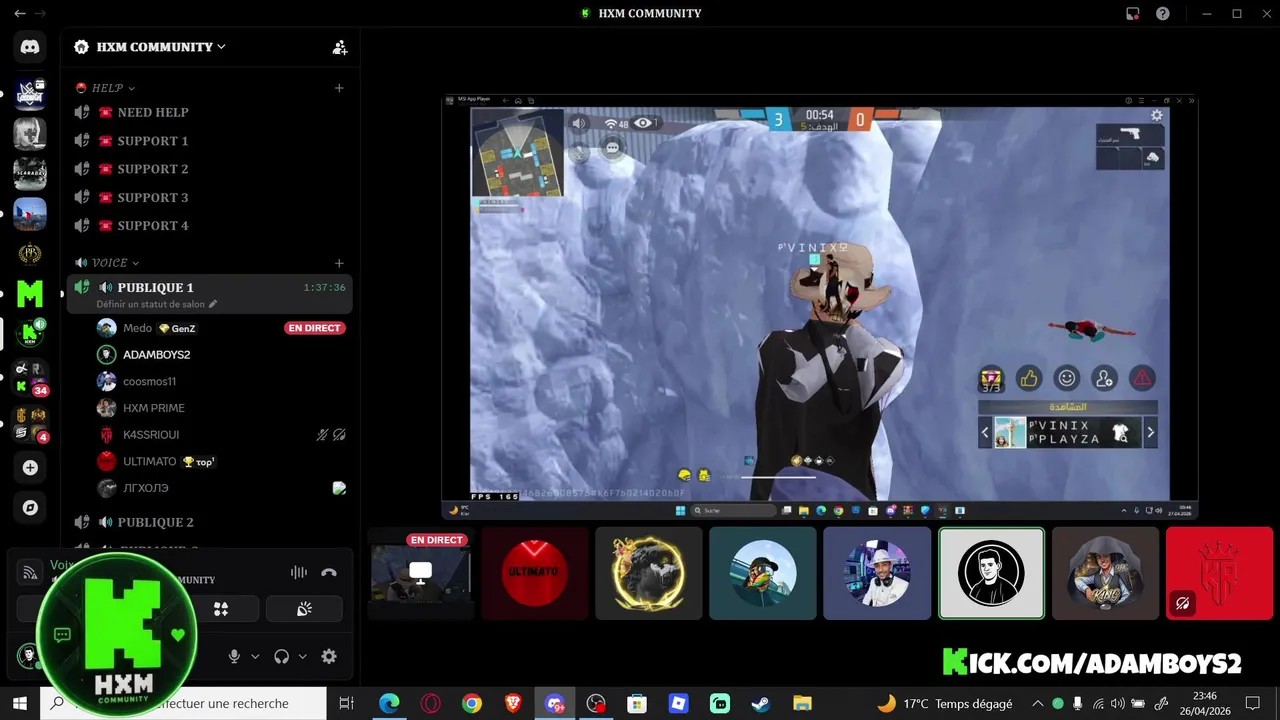Open the soundboard button
Screen dimensions: 1280x720
tap(304, 609)
